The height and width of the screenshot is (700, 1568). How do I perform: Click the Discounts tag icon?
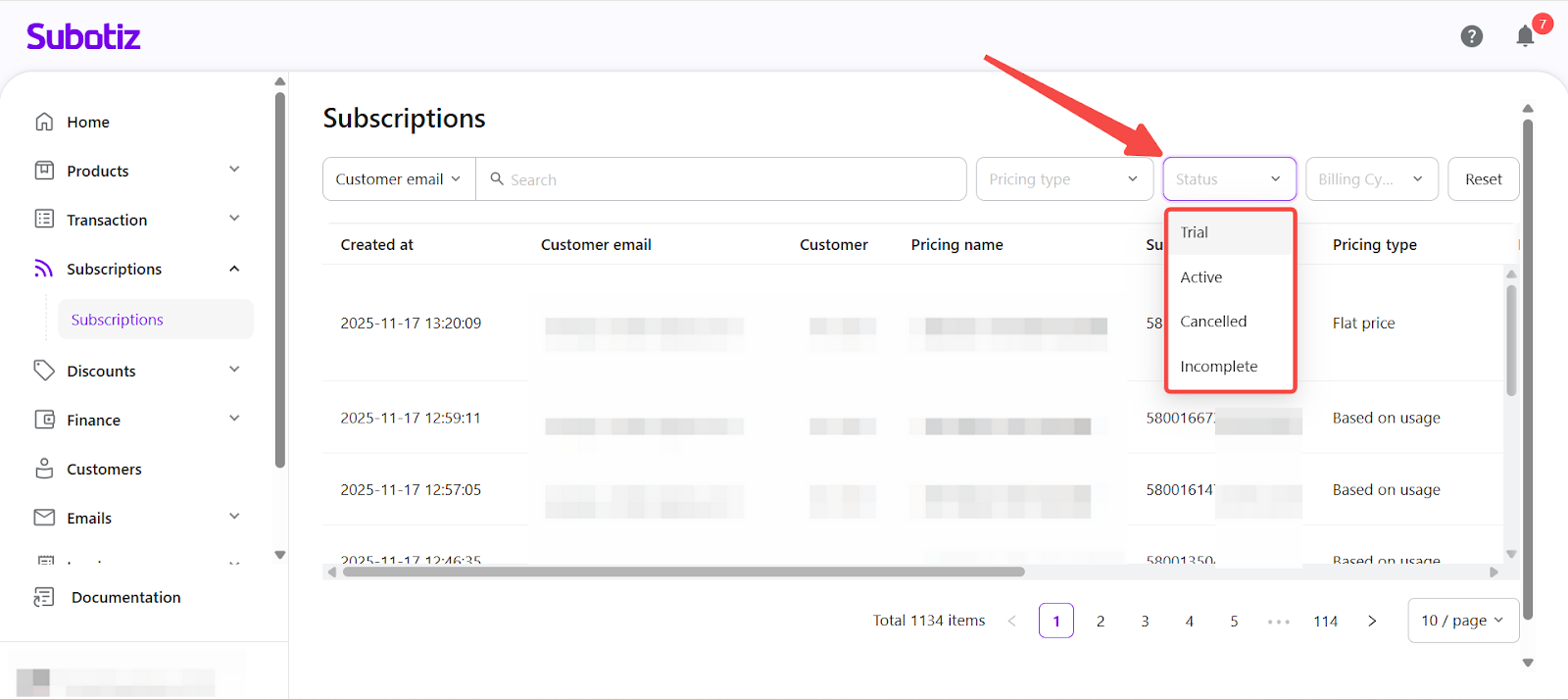tap(44, 371)
